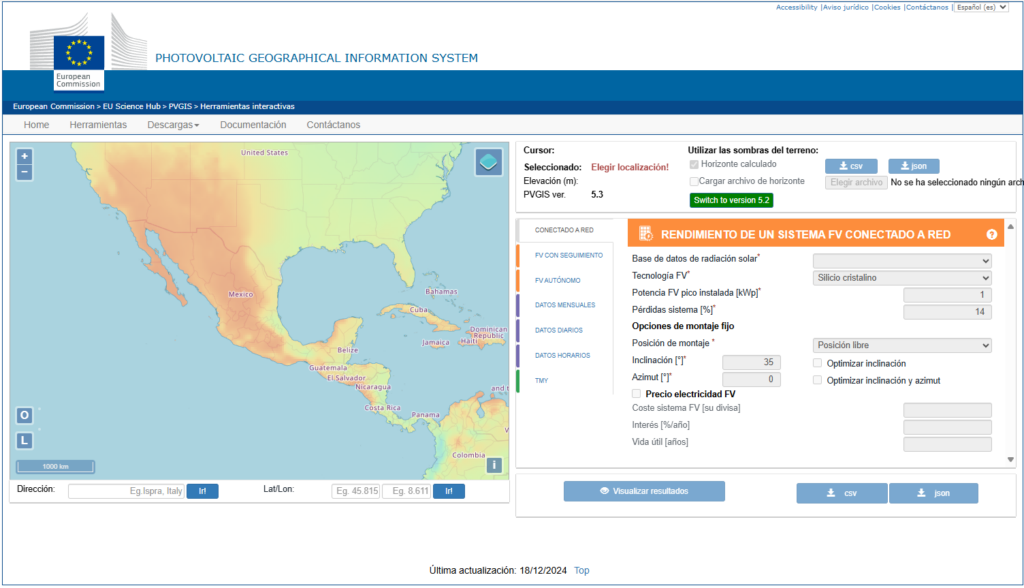
Task: Click the Aviso jurídico link
Action: click(x=846, y=7)
